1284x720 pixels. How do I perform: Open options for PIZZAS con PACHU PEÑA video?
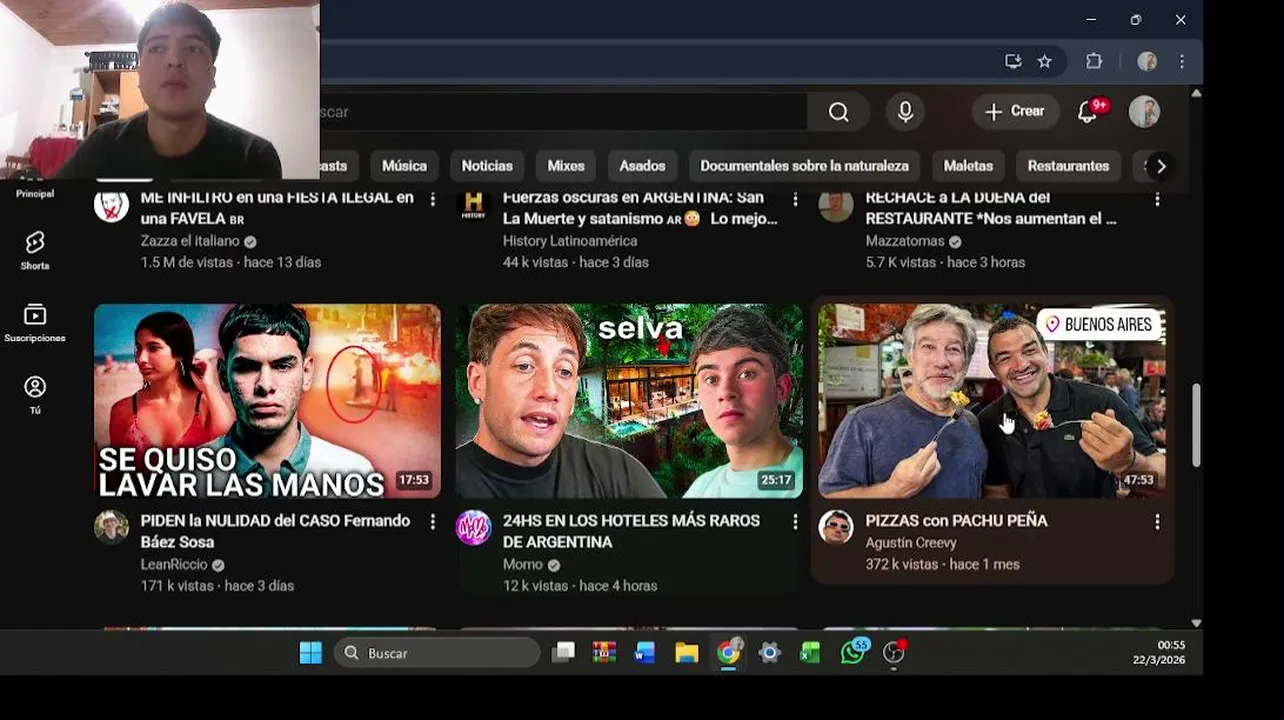1157,522
